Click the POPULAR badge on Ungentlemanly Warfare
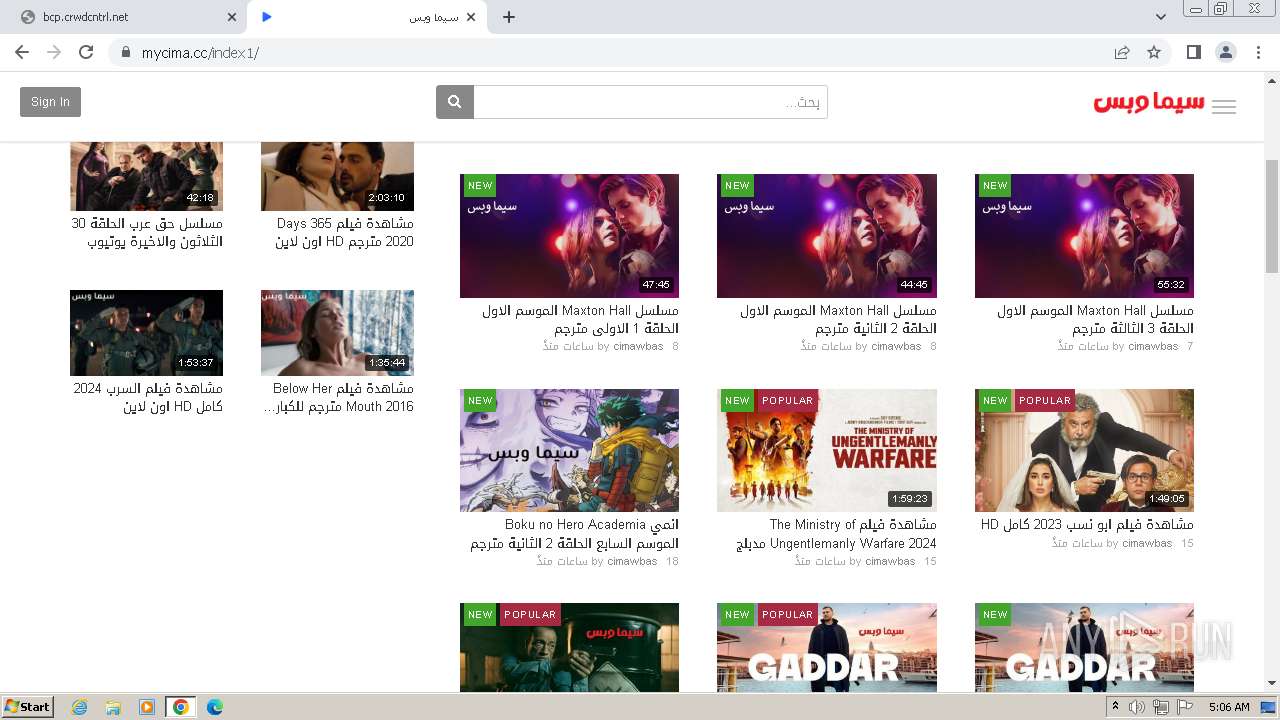The image size is (1280, 720). (x=787, y=400)
